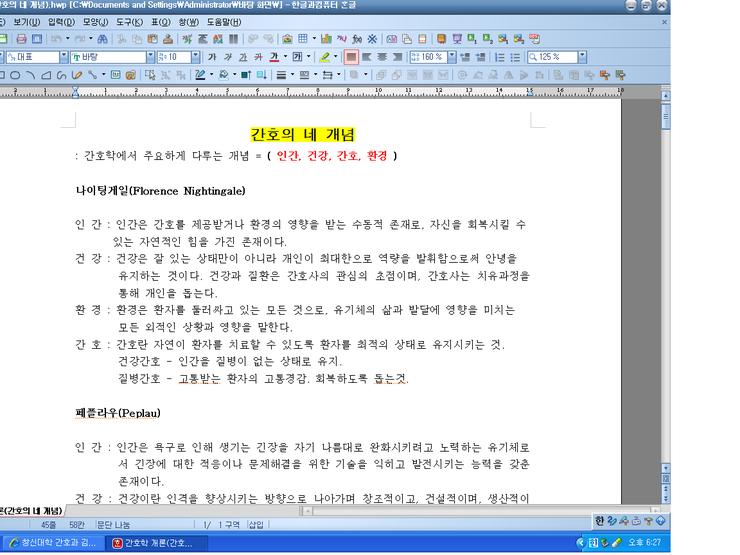
Task: Open print preview from the toolbar
Action: click(x=37, y=39)
